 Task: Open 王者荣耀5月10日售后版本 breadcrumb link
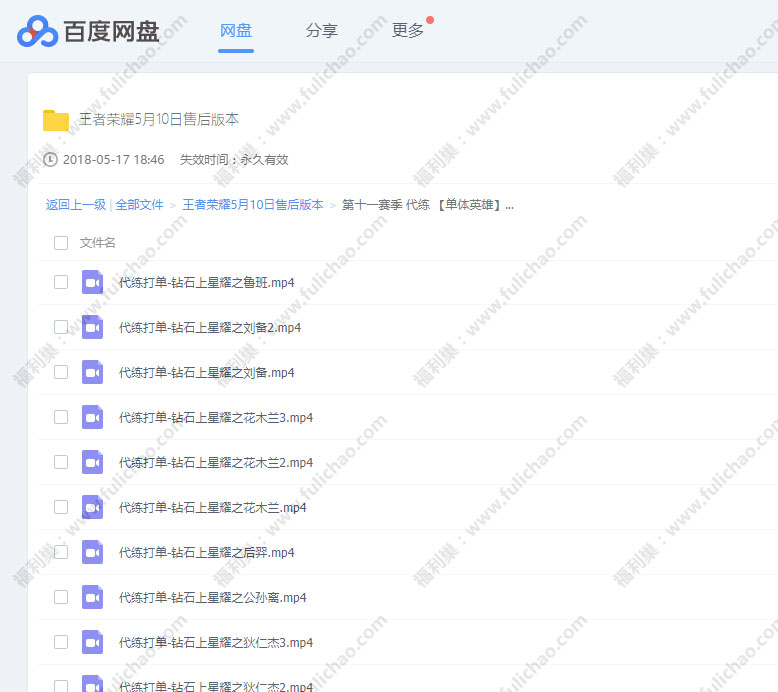click(253, 205)
